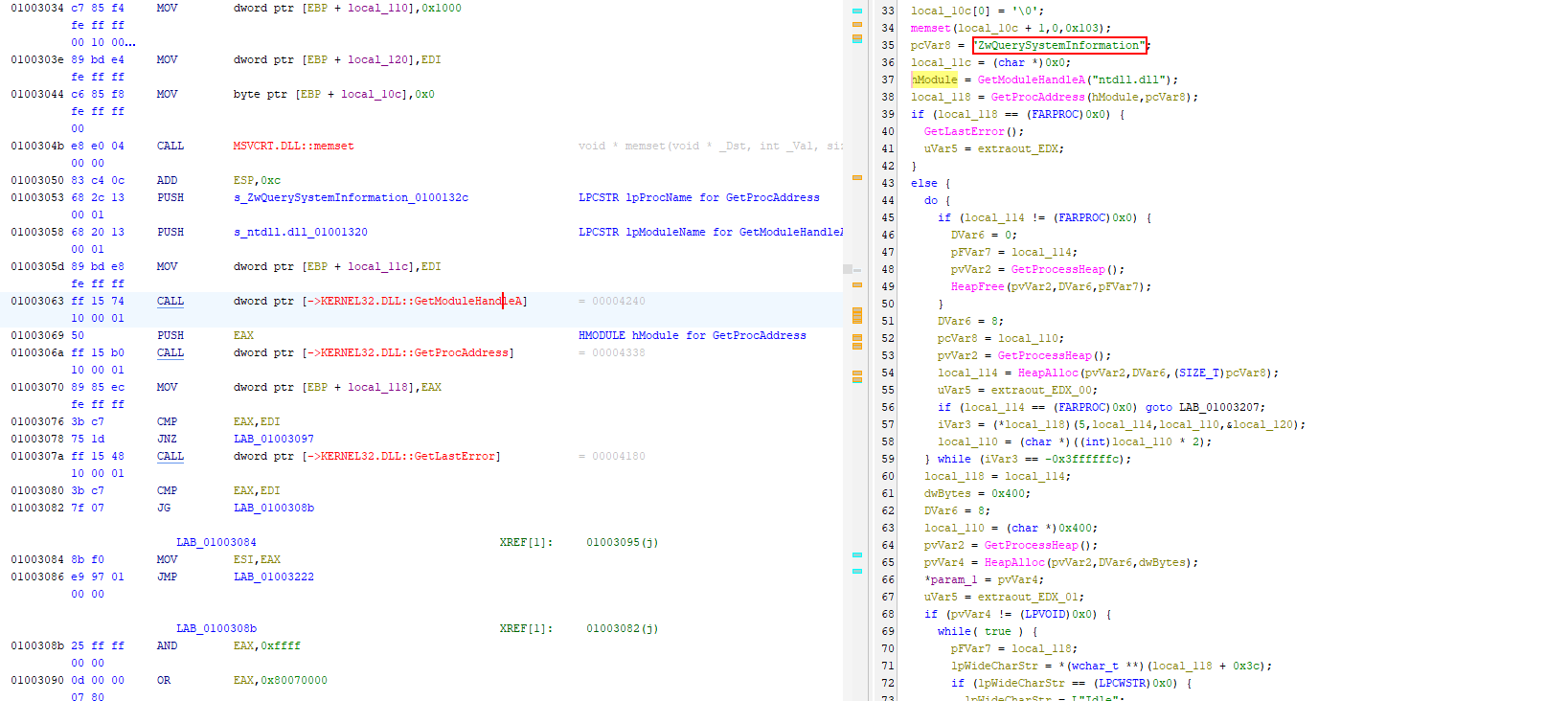Select the LAB_01003084 label definition
The width and height of the screenshot is (1568, 701).
pyautogui.click(x=216, y=542)
